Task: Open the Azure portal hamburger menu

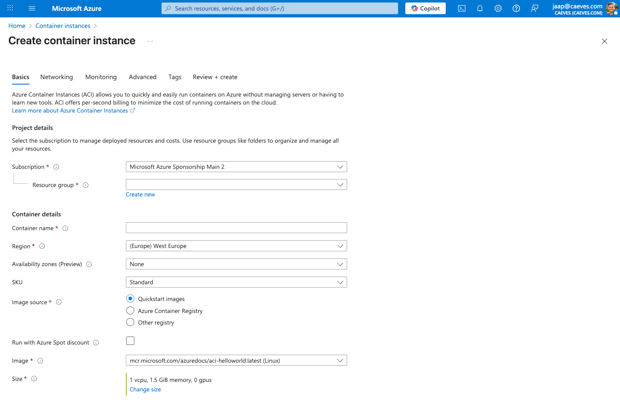Action: click(32, 8)
